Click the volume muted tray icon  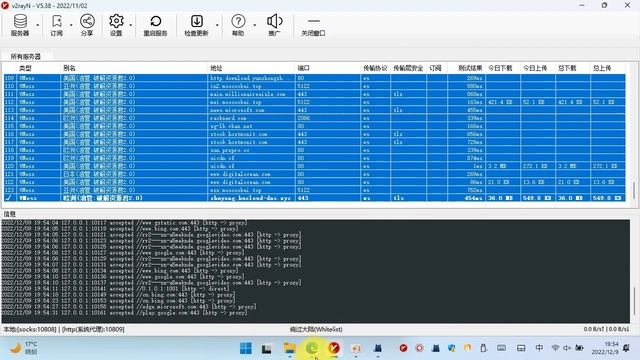tap(567, 348)
